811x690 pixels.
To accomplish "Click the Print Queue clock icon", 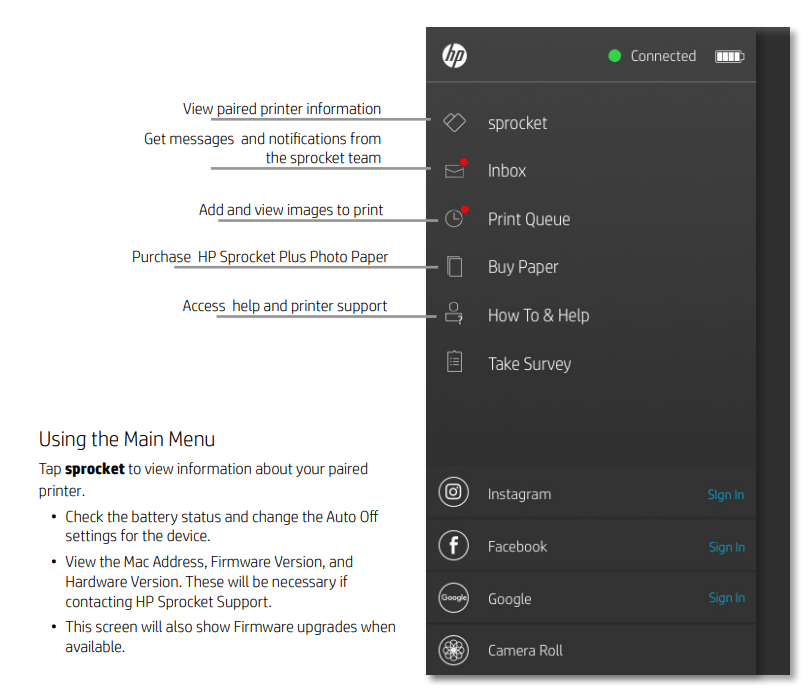I will pyautogui.click(x=455, y=218).
